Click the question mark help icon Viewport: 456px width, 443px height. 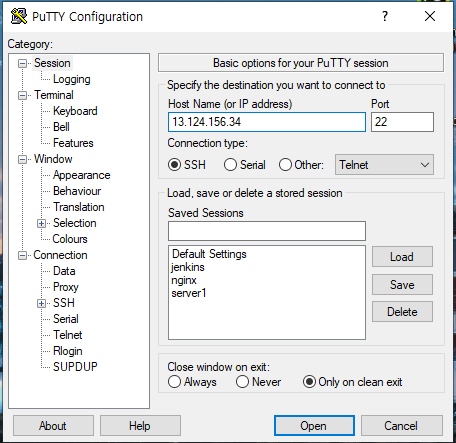[x=385, y=16]
